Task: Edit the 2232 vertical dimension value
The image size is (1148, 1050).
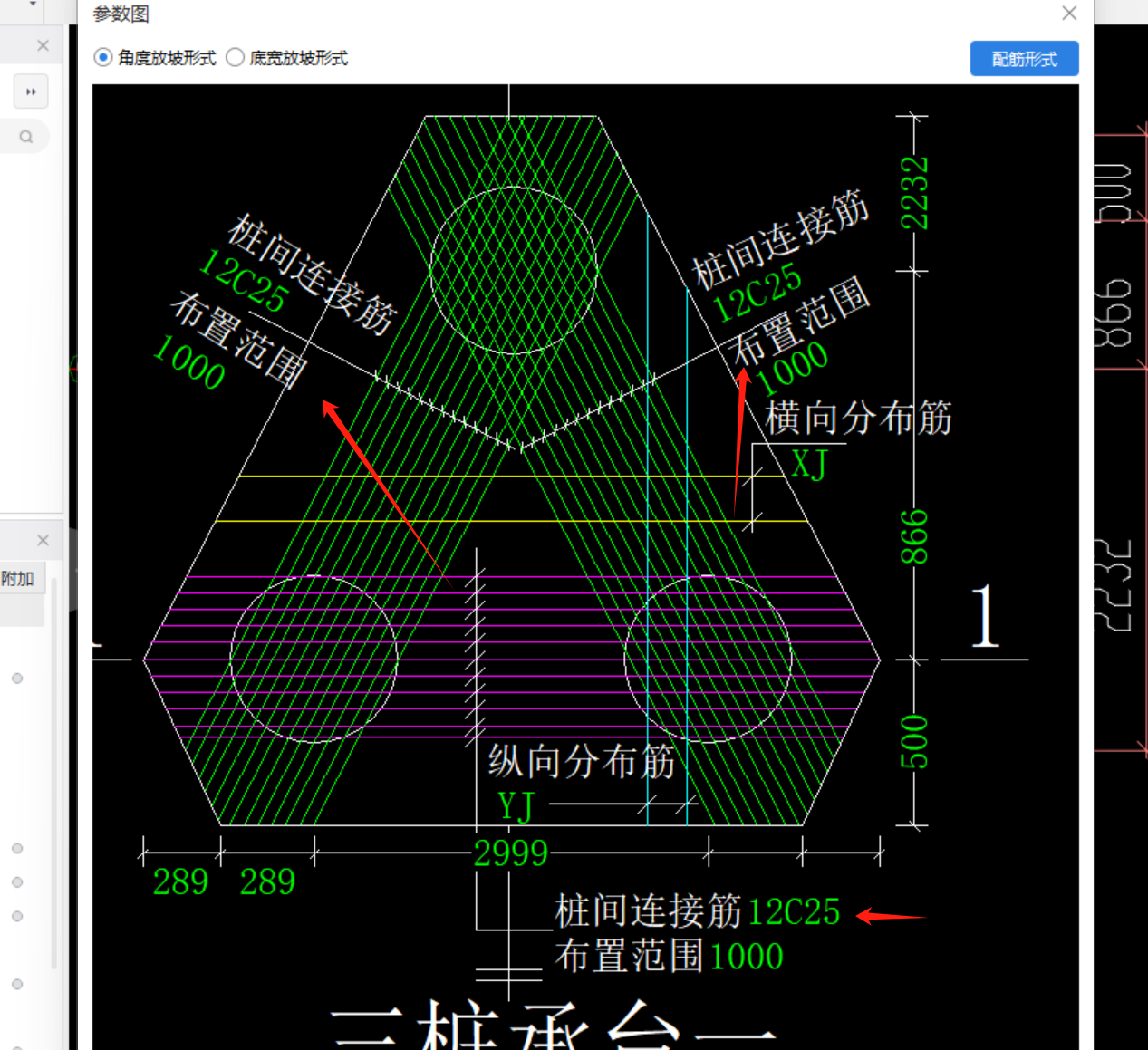Action: pyautogui.click(x=914, y=193)
